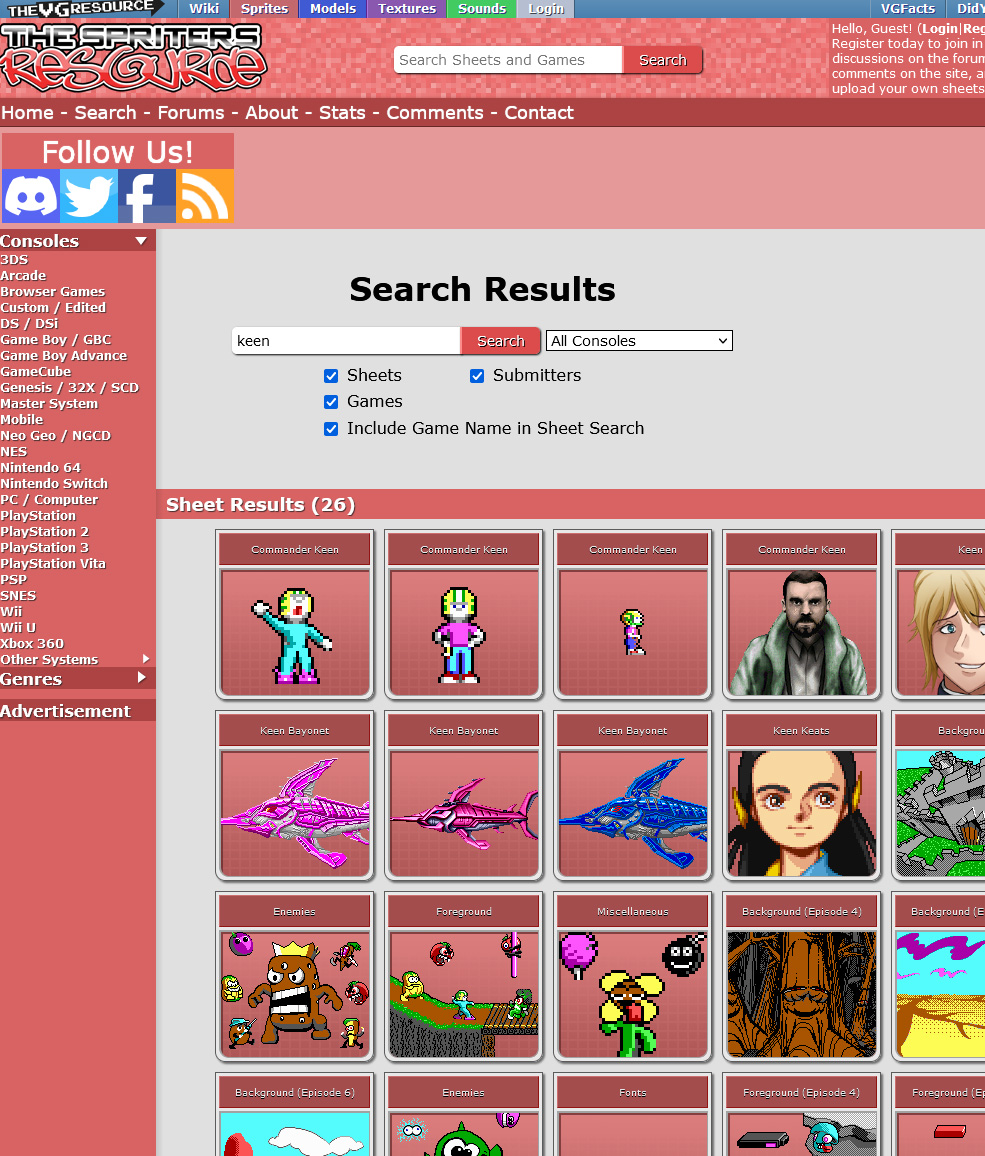Open the Master System link
Image resolution: width=985 pixels, height=1156 pixels.
[x=49, y=403]
